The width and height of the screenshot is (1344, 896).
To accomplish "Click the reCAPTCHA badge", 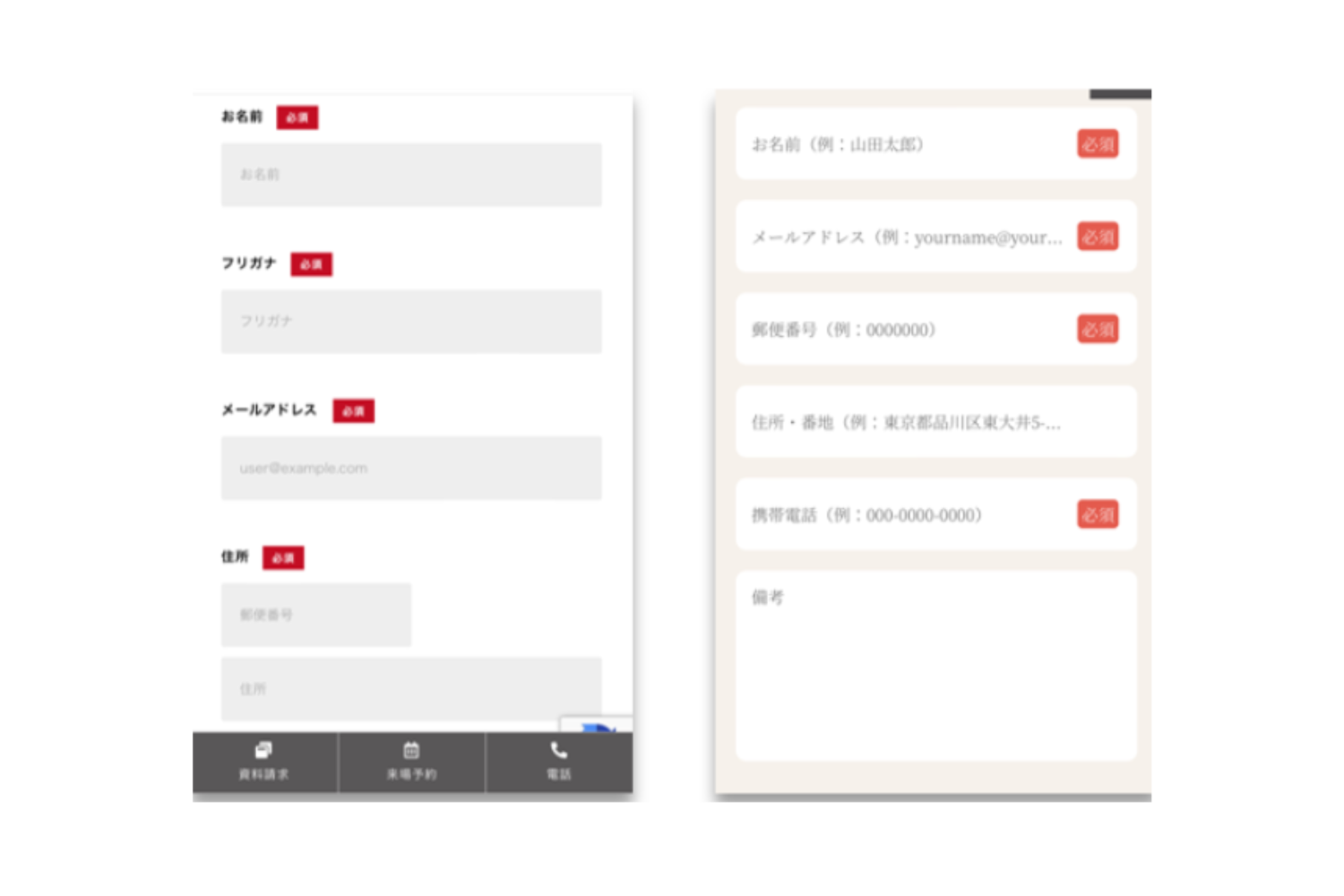I will 597,724.
